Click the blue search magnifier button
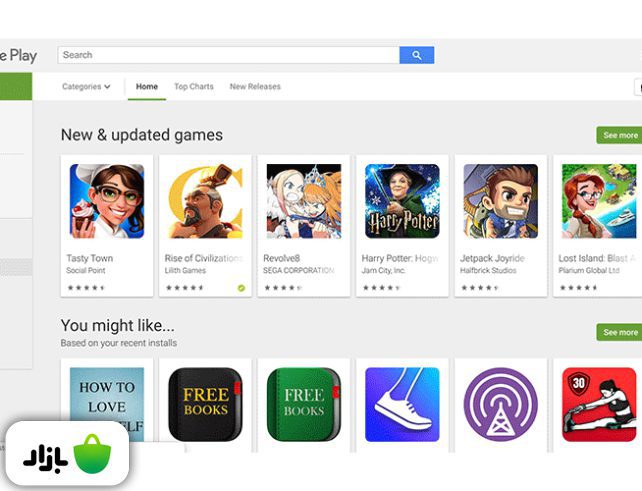 pos(416,55)
